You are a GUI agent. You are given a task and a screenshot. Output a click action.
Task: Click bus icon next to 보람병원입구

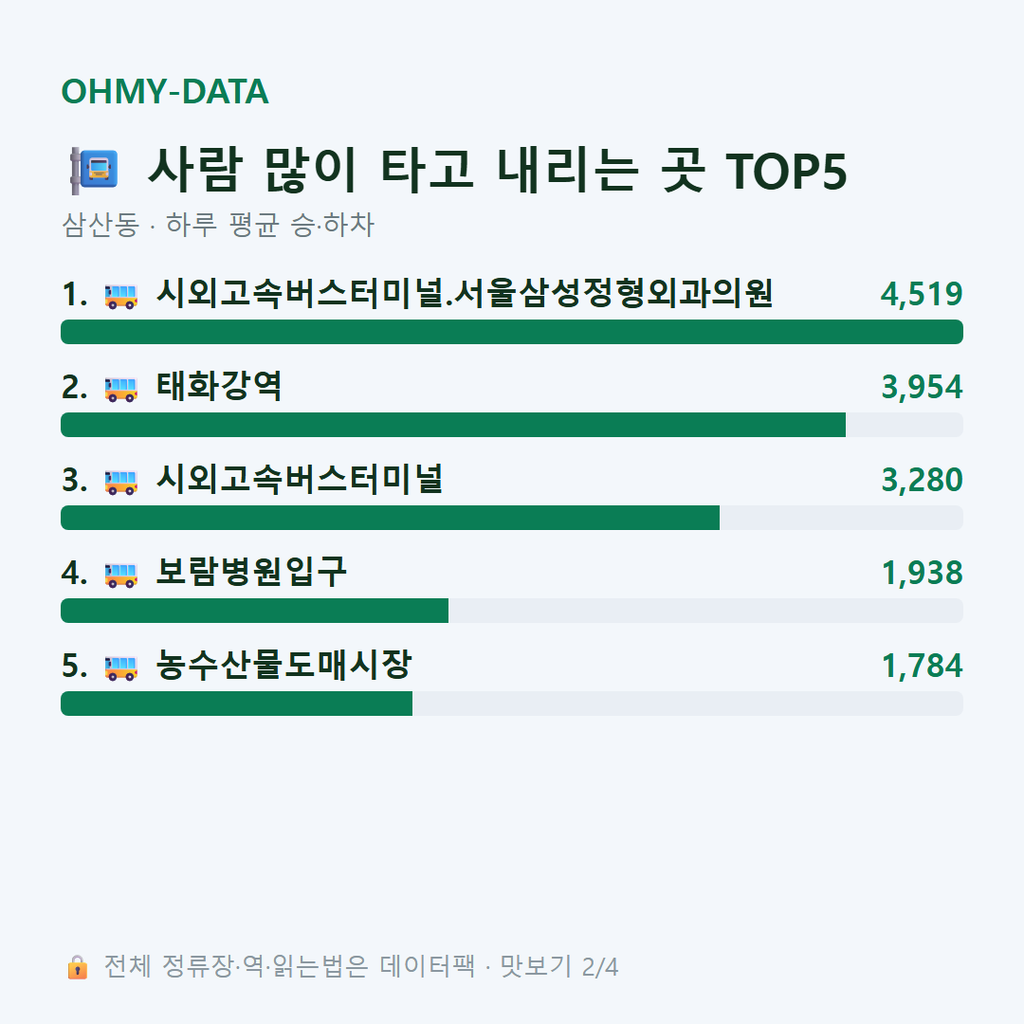tap(121, 575)
